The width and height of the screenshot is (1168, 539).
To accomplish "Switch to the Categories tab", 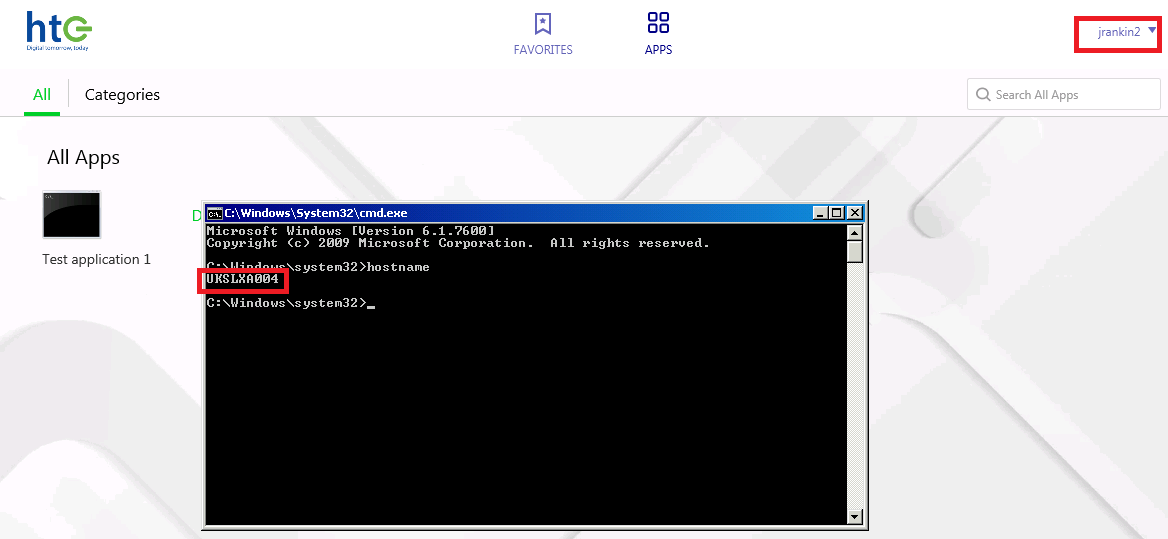I will (122, 95).
